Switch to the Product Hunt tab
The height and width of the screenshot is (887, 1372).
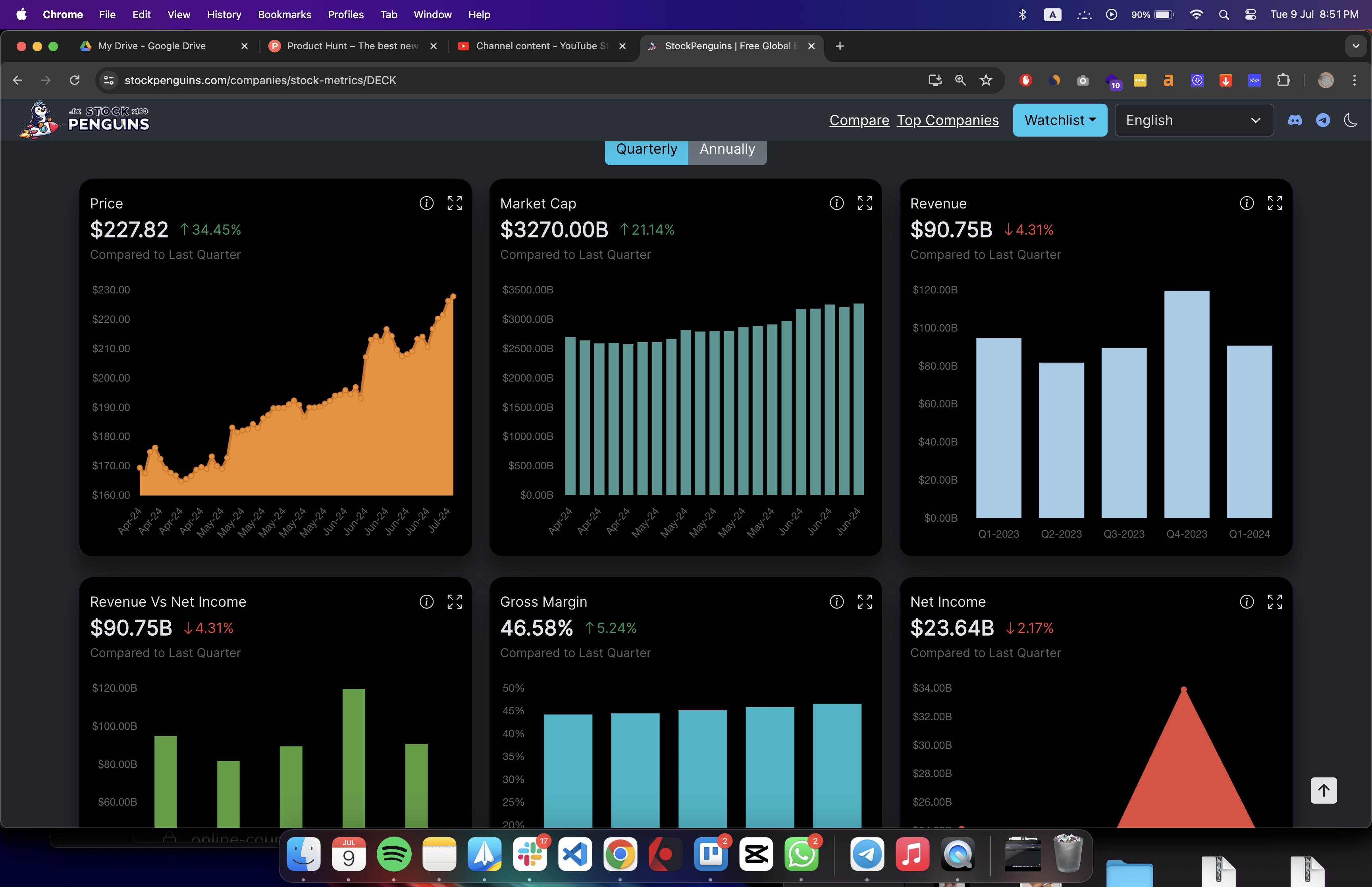click(353, 46)
